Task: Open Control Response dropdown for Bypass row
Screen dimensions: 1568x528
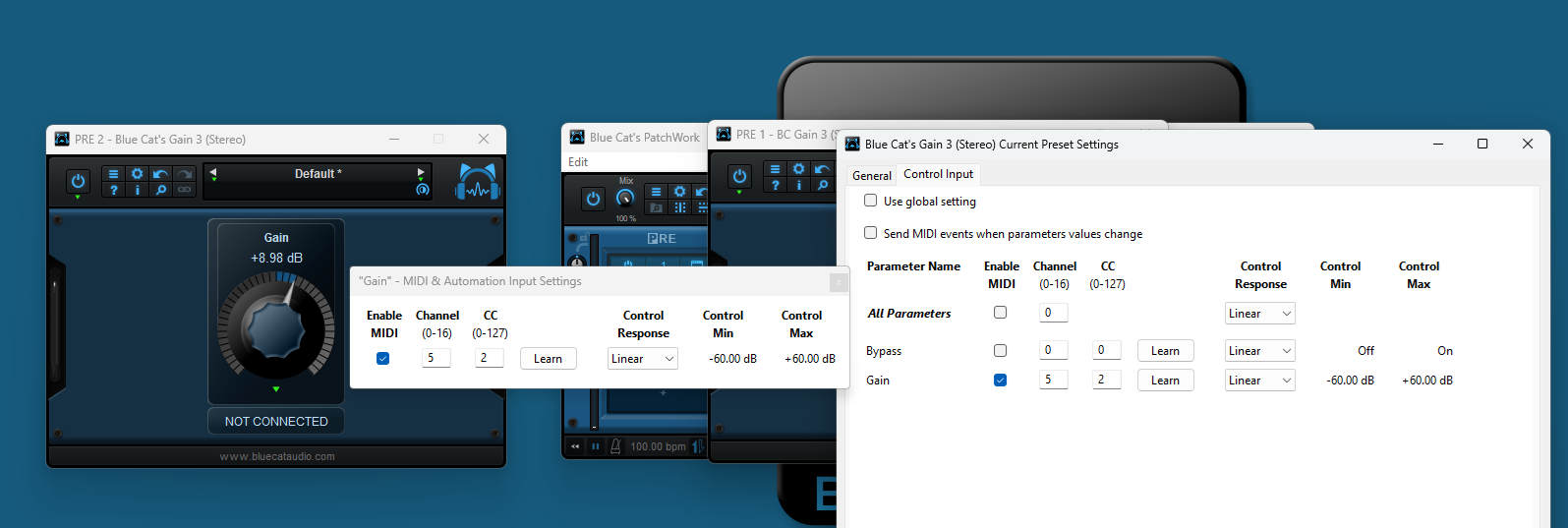Action: coord(1260,351)
